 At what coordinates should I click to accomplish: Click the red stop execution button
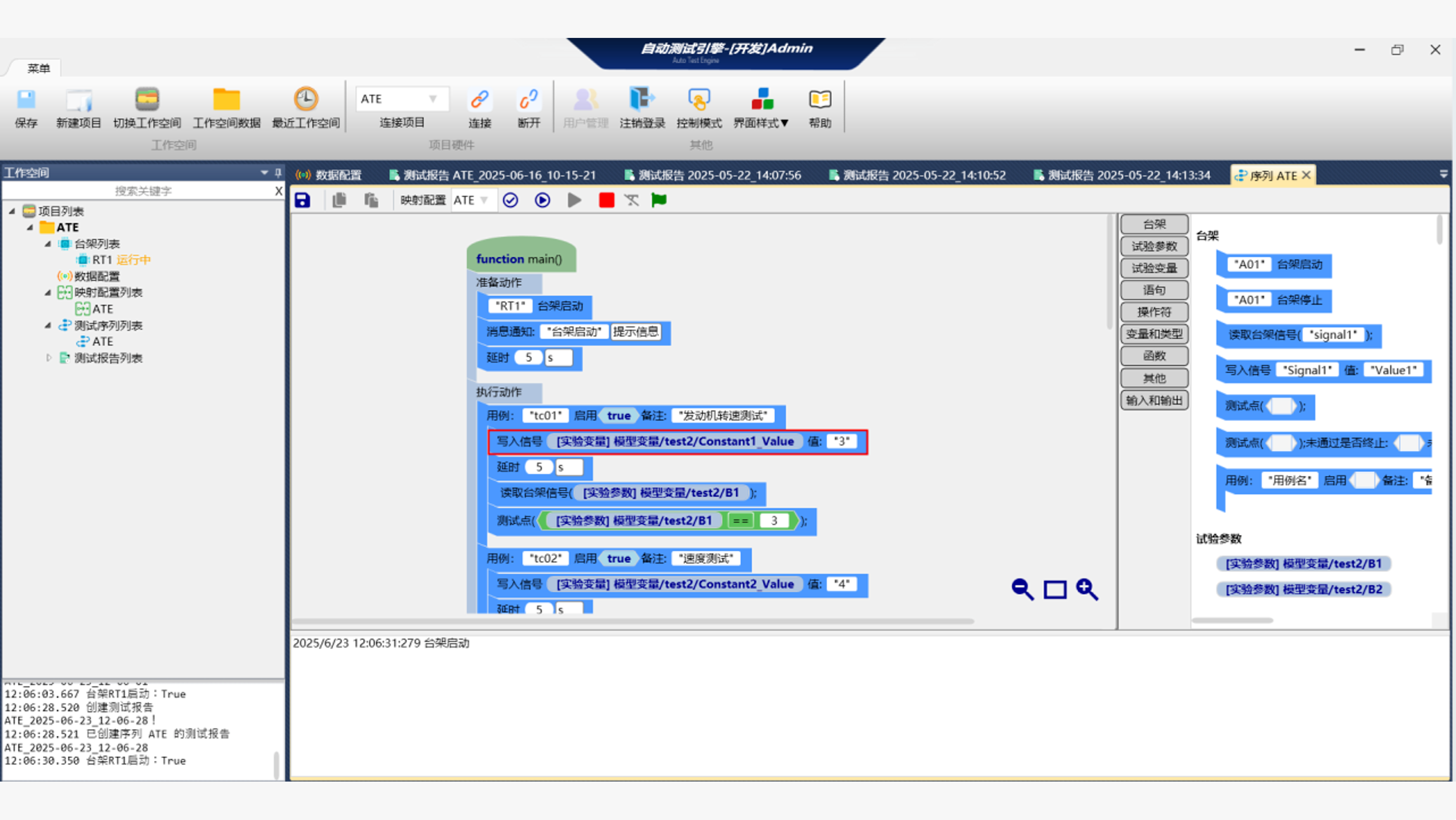[607, 200]
